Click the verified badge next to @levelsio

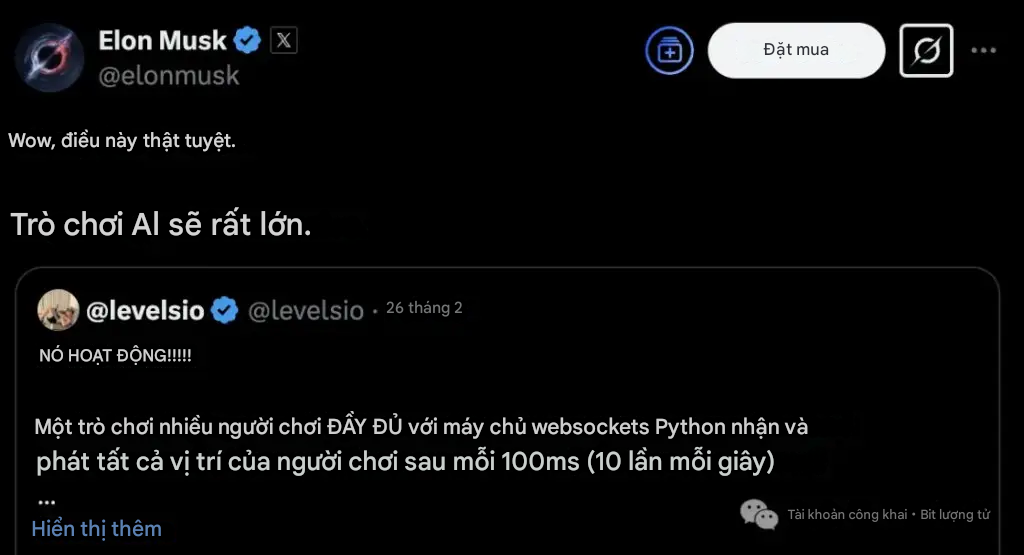point(225,309)
